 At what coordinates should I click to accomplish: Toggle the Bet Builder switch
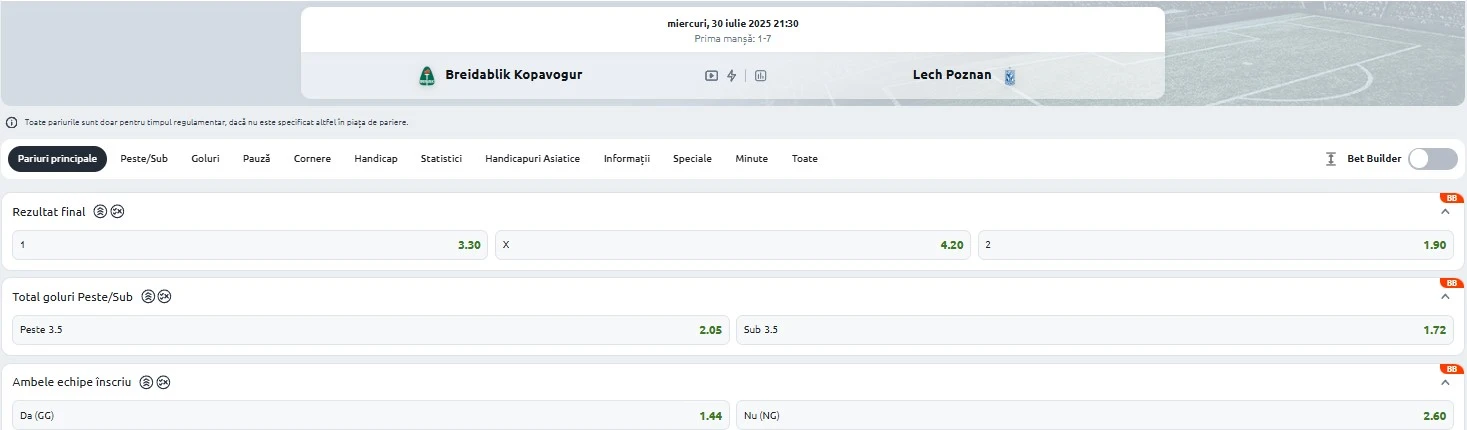click(1432, 159)
